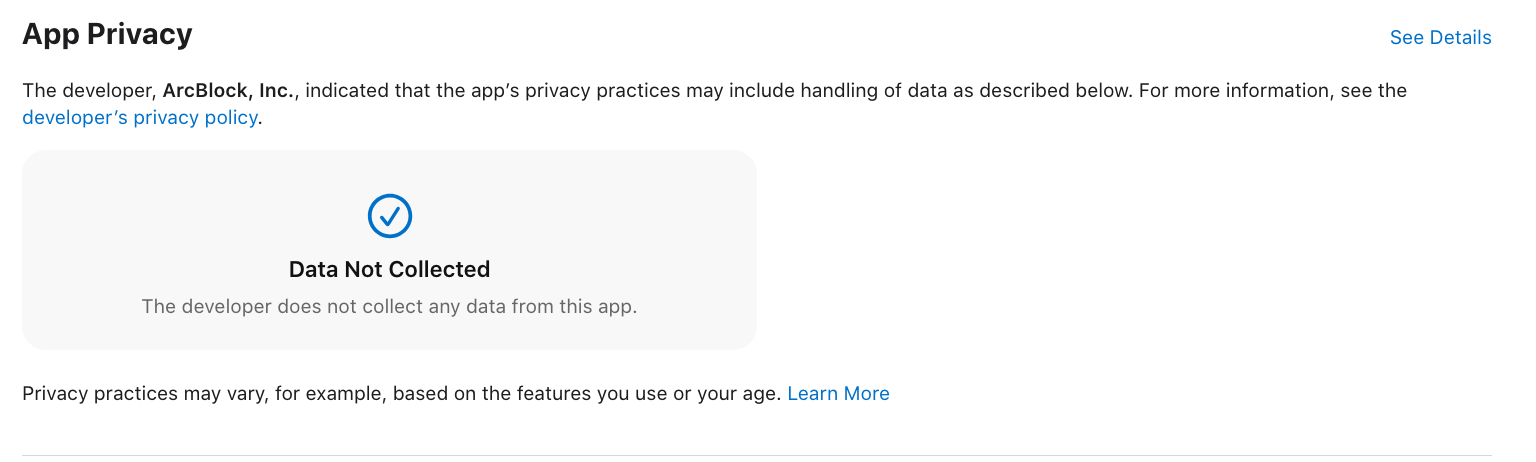Click the words 'The developer,' starting the intro
The height and width of the screenshot is (462, 1536).
pyautogui.click(x=88, y=91)
